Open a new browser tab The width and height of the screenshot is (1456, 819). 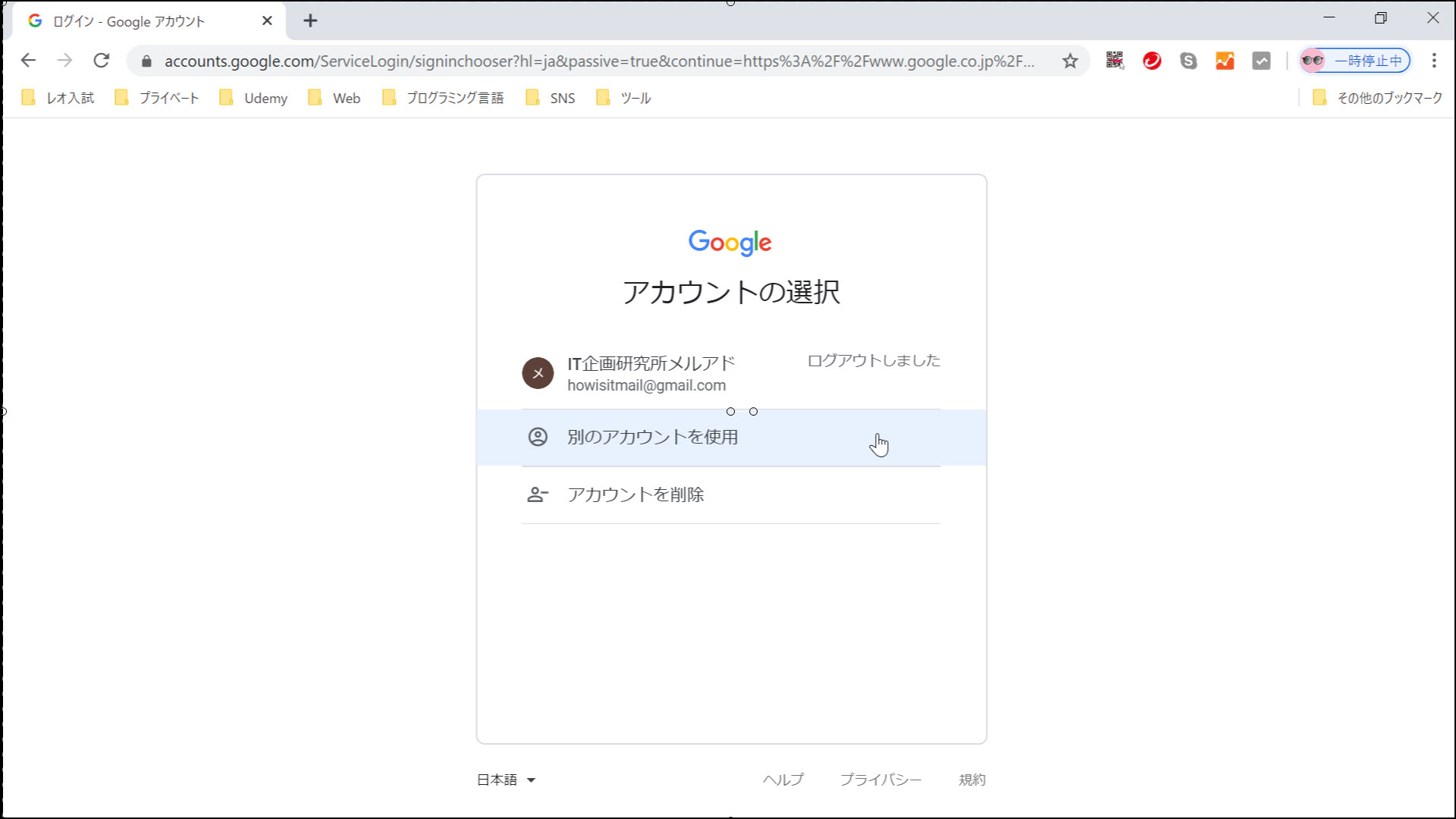click(310, 20)
